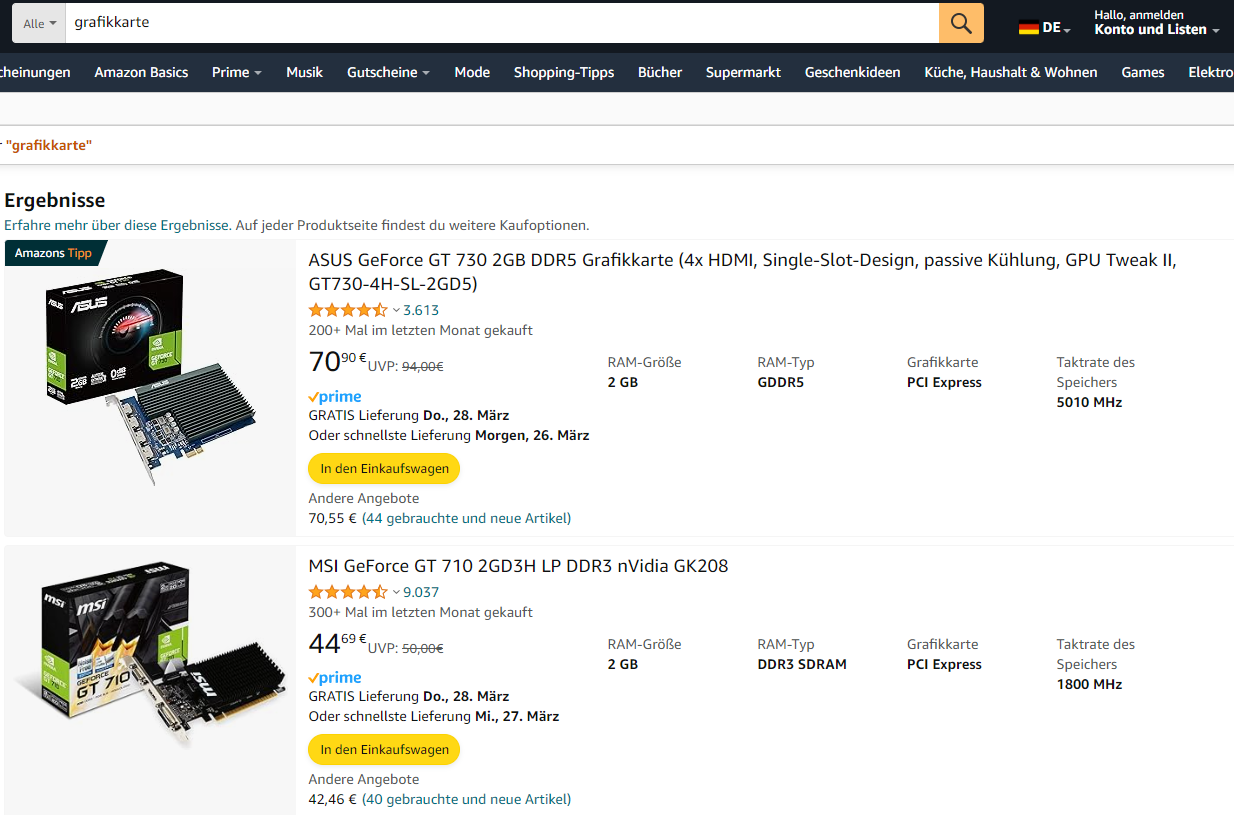Click the 70,90 € price
The image size is (1234, 815).
pyautogui.click(x=337, y=362)
